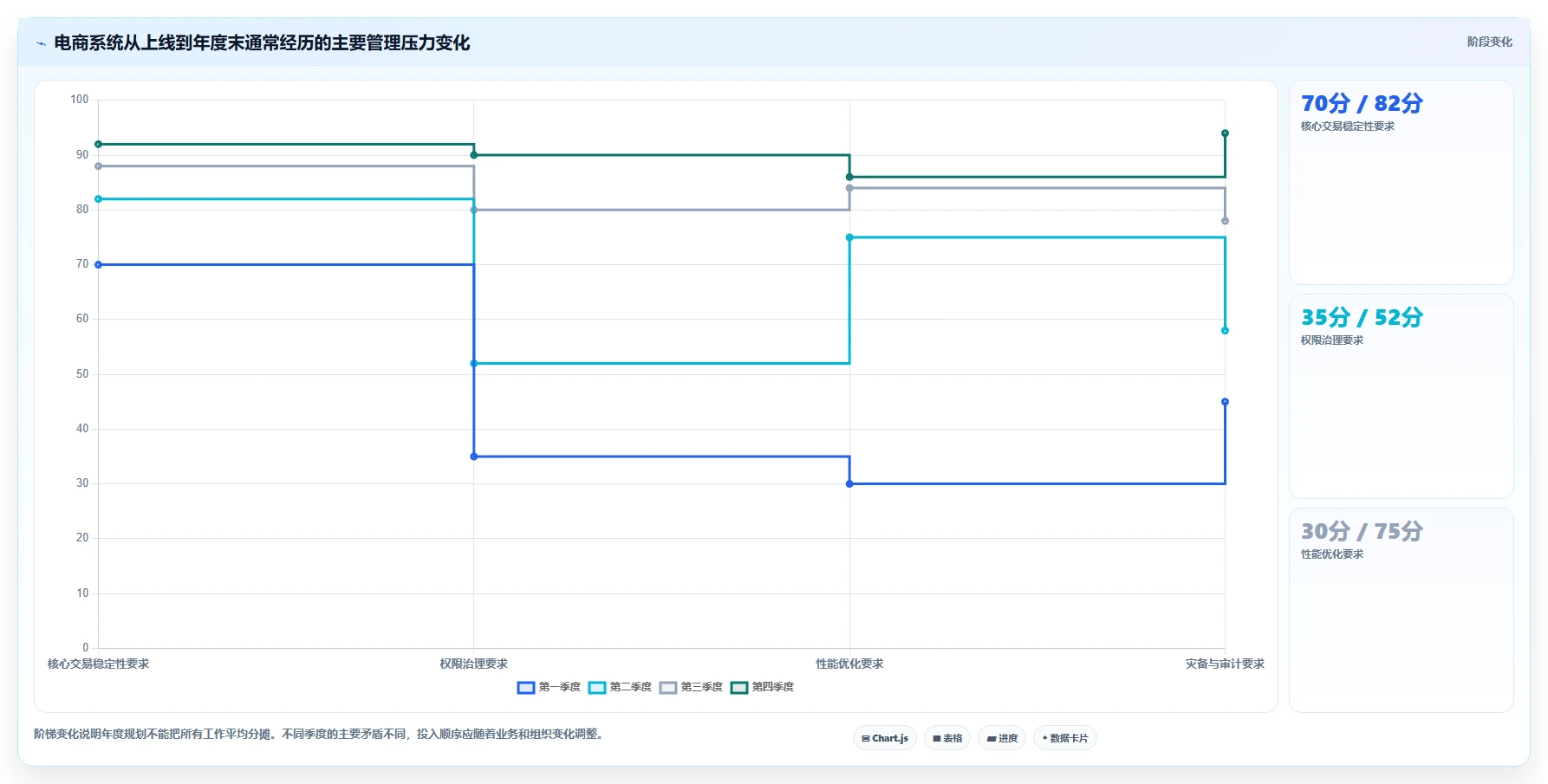Click 第一季度 point at value 30
The image size is (1548, 784).
coord(849,484)
